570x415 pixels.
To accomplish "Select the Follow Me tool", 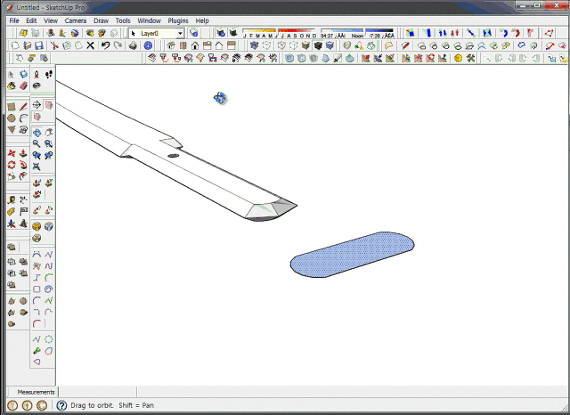I will click(x=24, y=165).
